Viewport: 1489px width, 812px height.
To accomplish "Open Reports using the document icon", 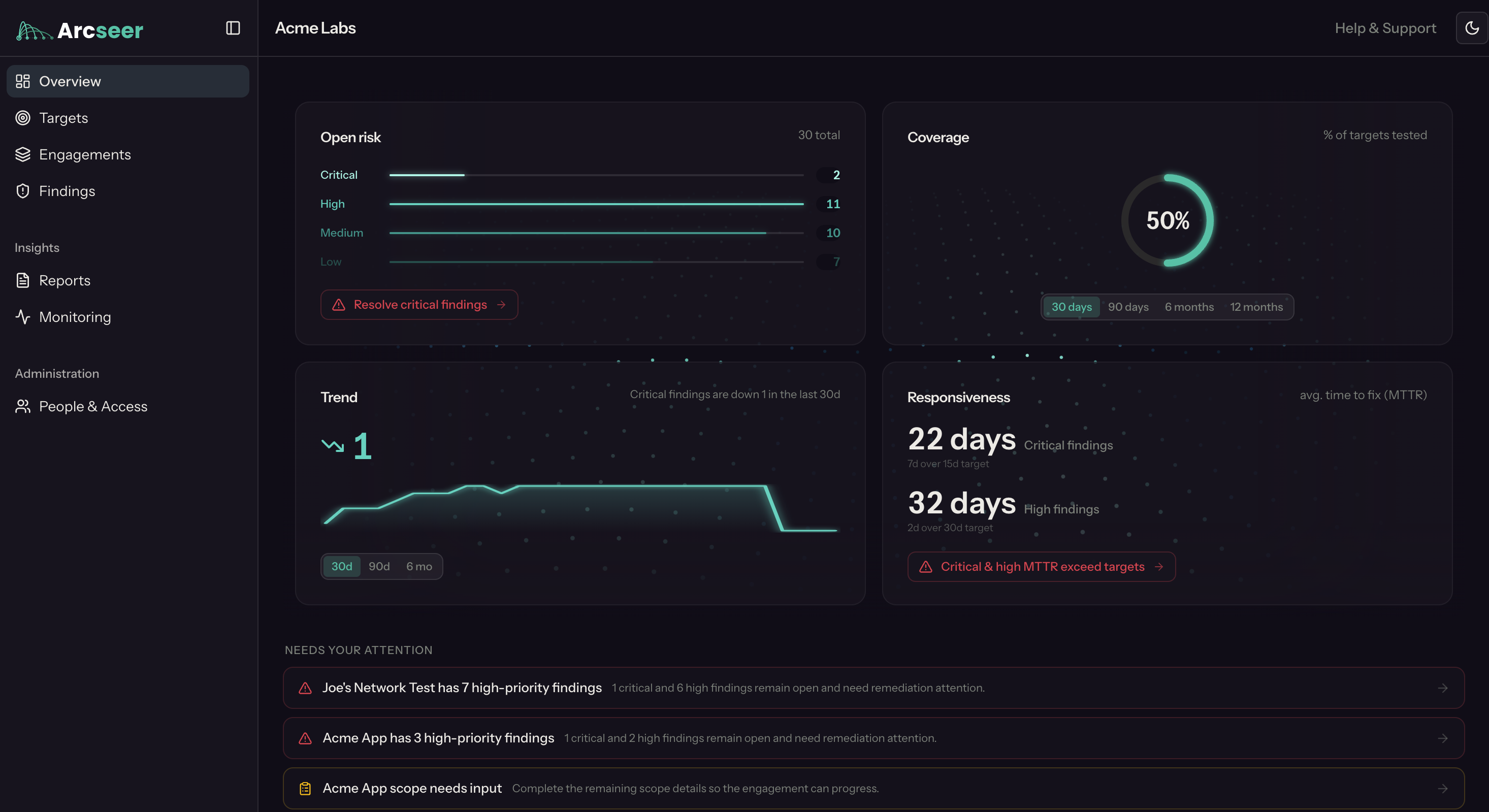I will click(x=23, y=280).
